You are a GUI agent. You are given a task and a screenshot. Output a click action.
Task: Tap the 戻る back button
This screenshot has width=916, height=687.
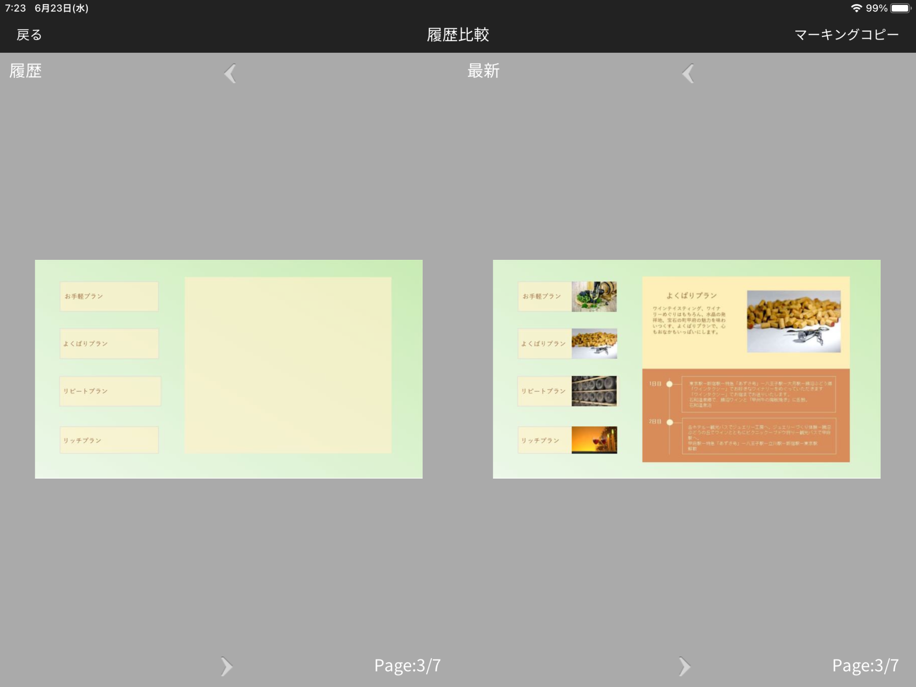[29, 35]
